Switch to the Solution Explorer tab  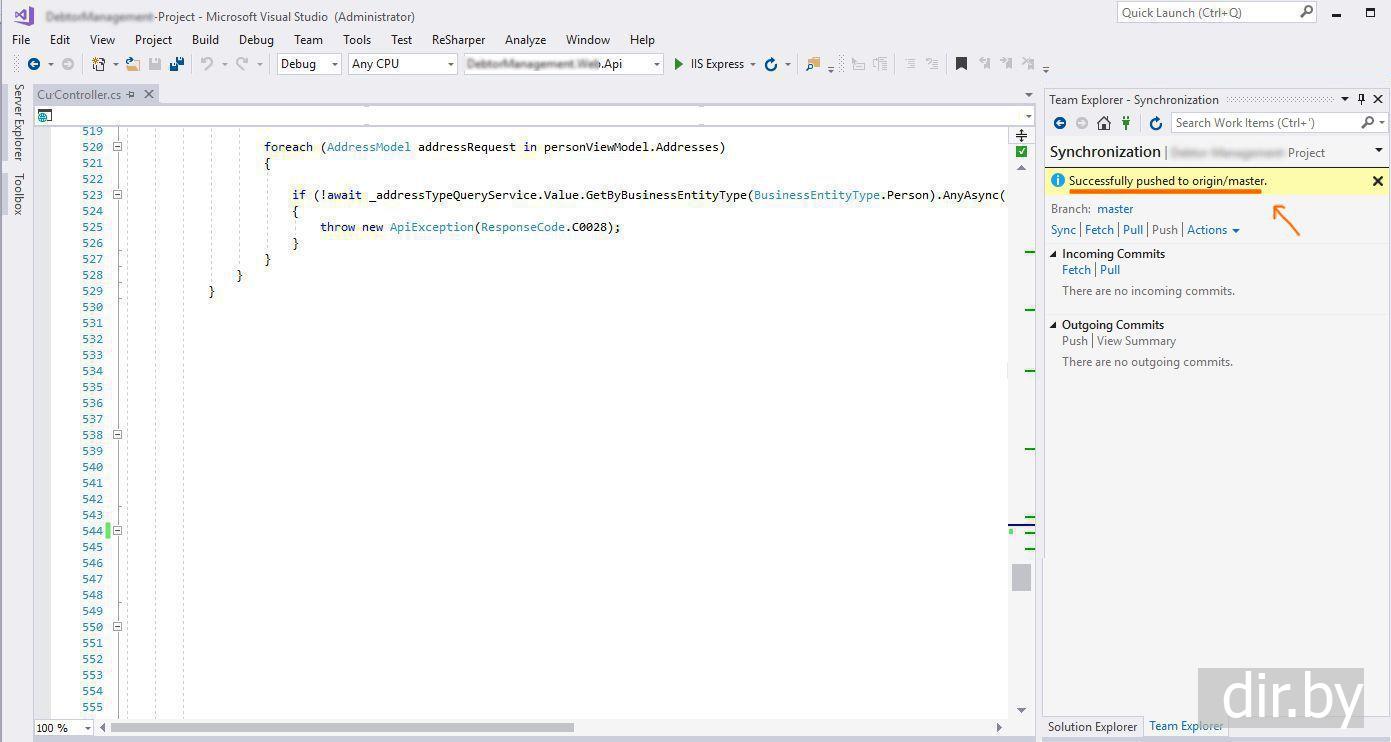pyautogui.click(x=1092, y=727)
